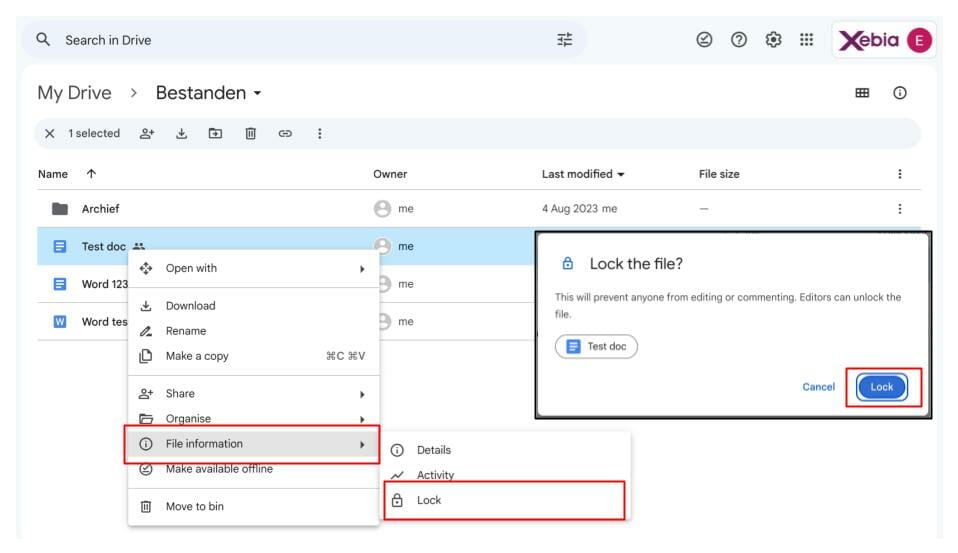Image resolution: width=958 pixels, height=553 pixels.
Task: Select Lock in the submenu
Action: click(505, 500)
